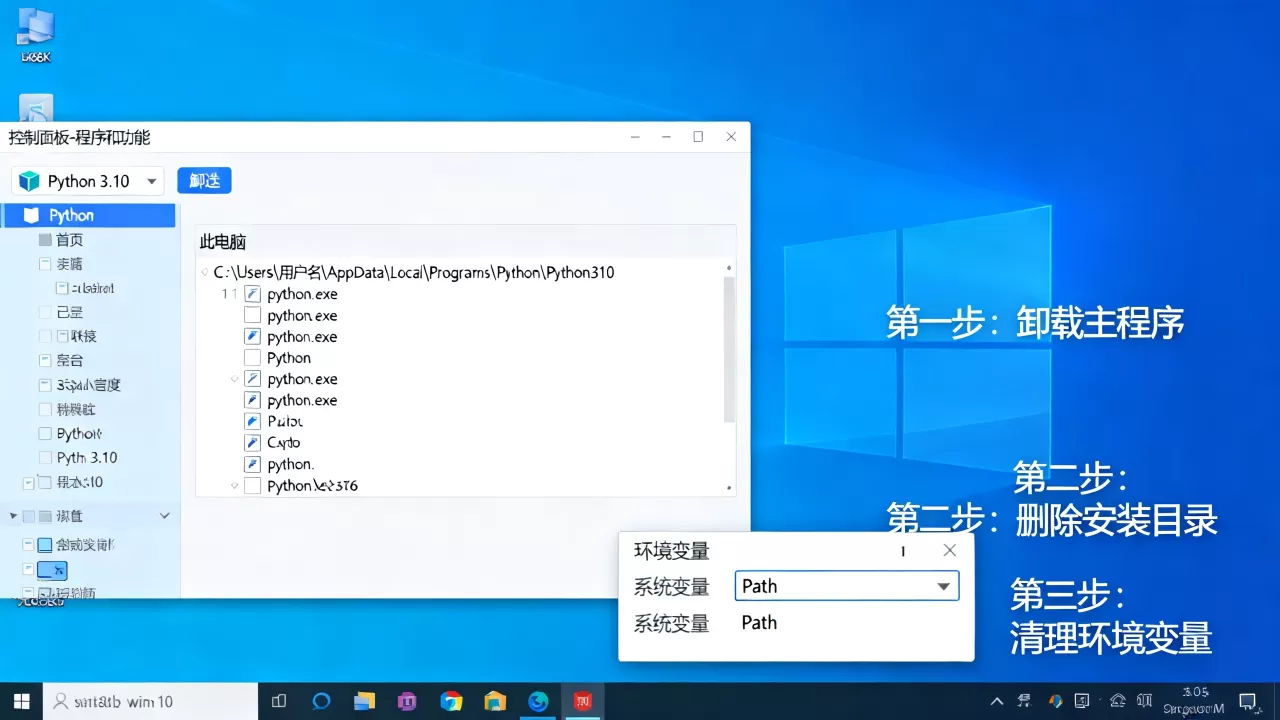Click the network icon in system tray
The height and width of the screenshot is (720, 1280).
(x=1118, y=701)
